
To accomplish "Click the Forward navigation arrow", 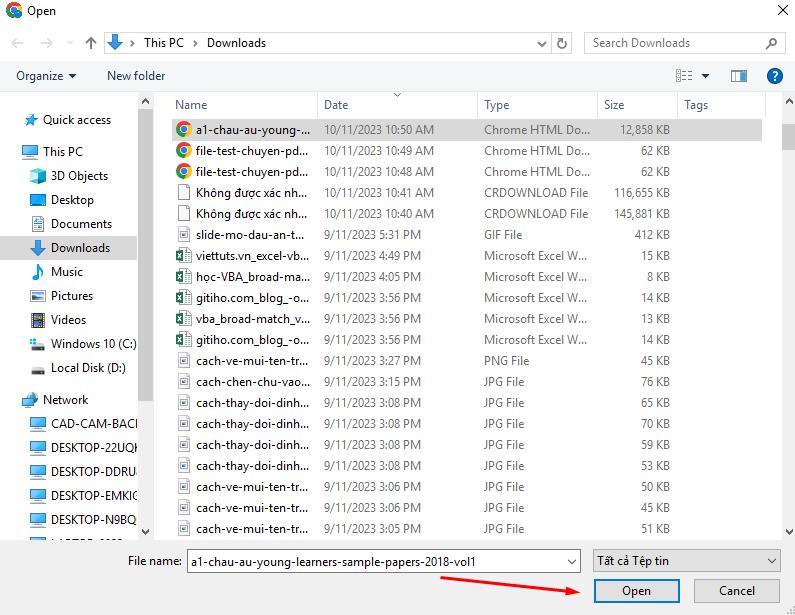I will click(47, 43).
